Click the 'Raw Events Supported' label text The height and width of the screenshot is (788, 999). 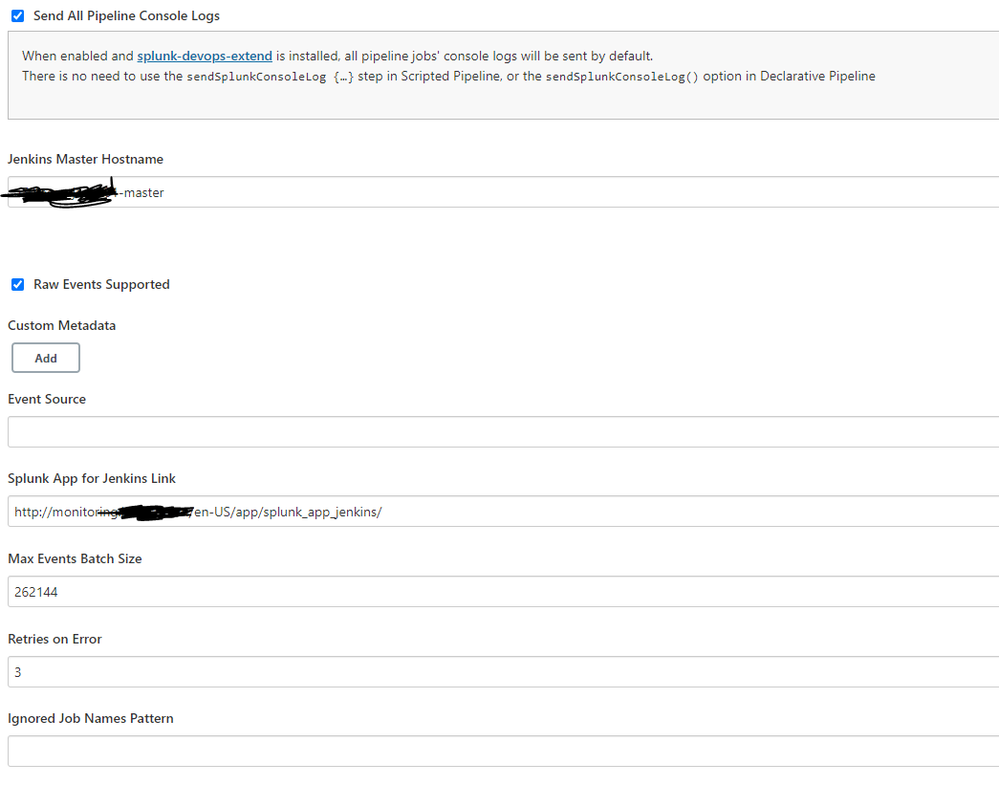(101, 285)
